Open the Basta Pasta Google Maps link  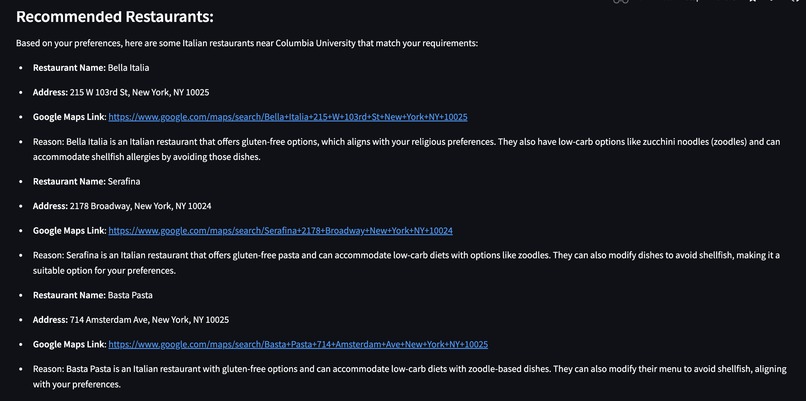(x=298, y=345)
